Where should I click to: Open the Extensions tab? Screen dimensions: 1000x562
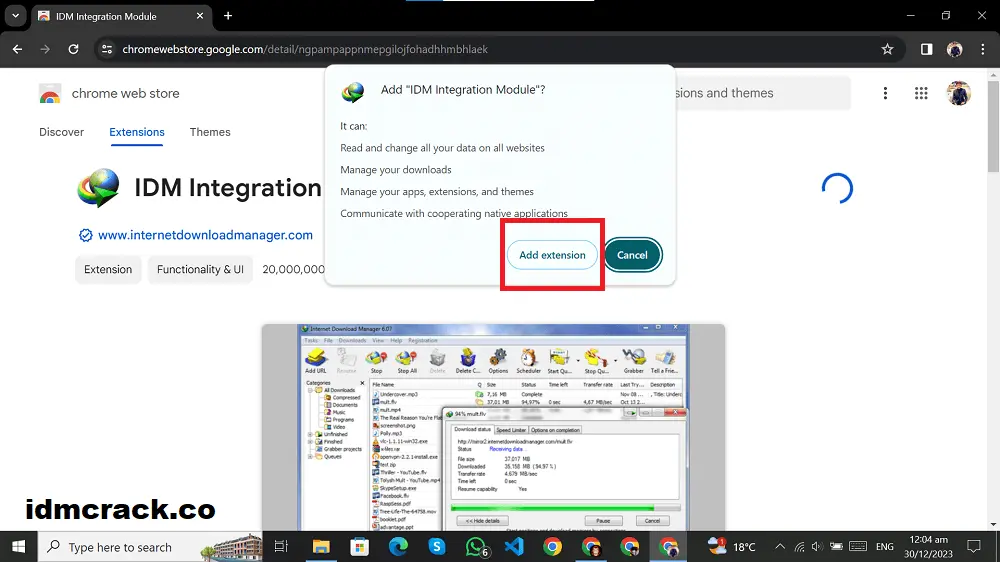coord(136,132)
